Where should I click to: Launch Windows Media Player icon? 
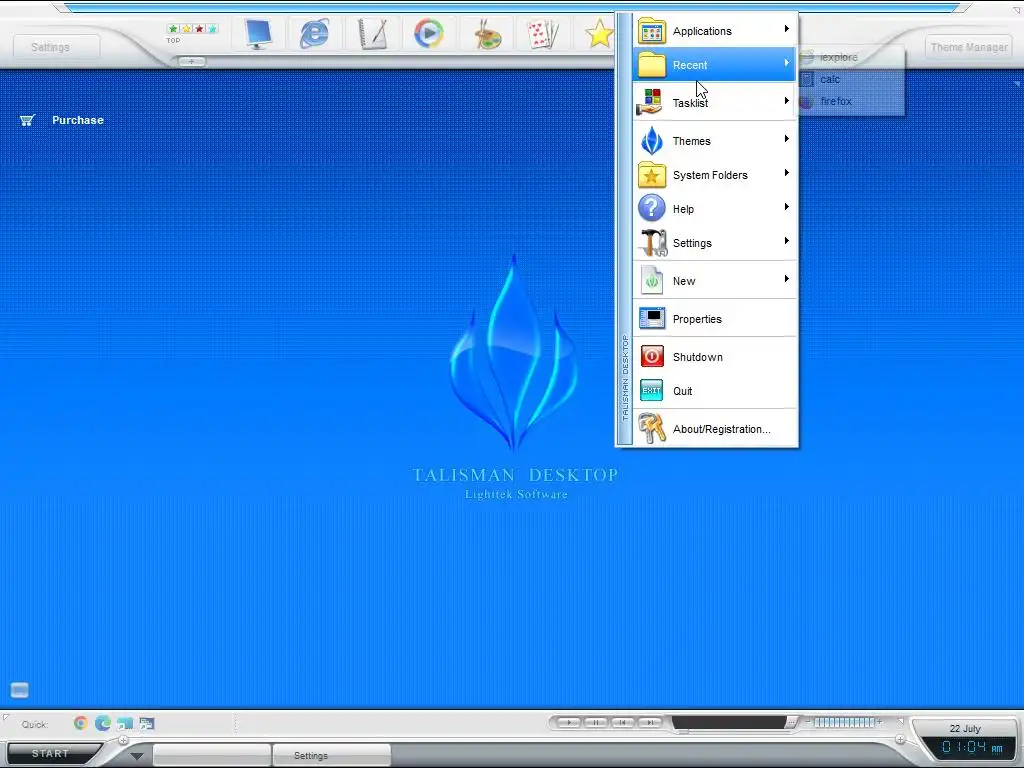tap(428, 33)
